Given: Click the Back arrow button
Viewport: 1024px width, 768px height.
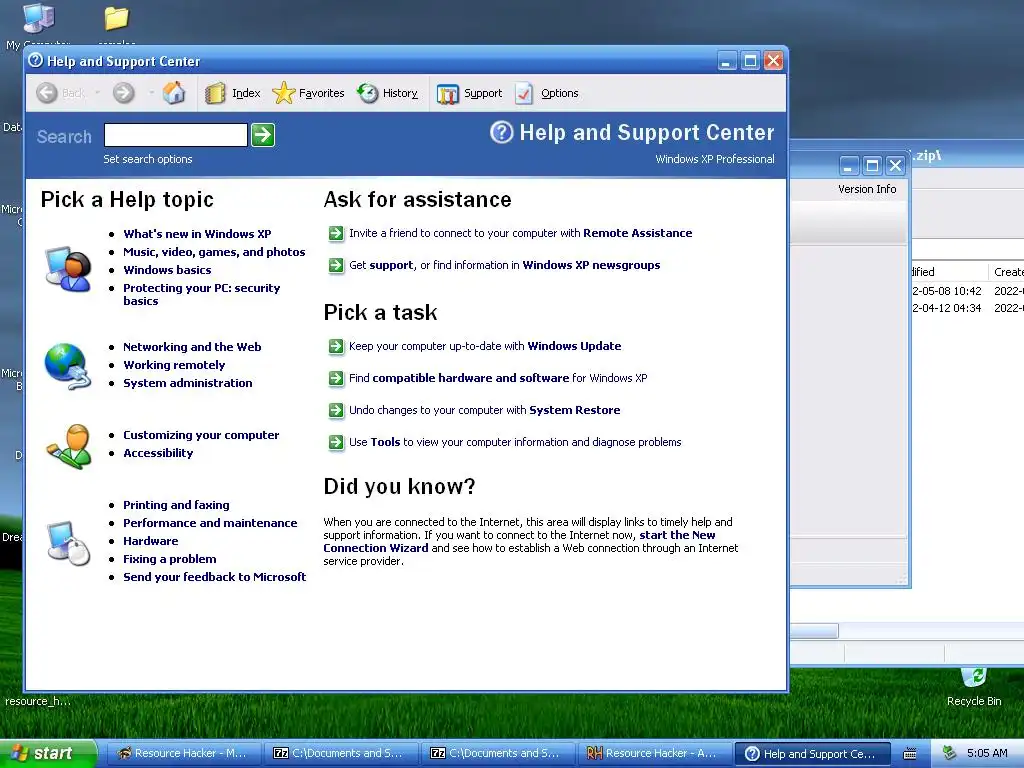Looking at the screenshot, I should pyautogui.click(x=46, y=93).
